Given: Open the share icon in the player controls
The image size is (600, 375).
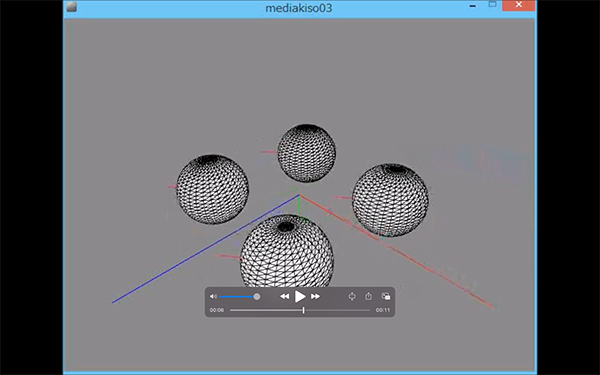Looking at the screenshot, I should (x=368, y=296).
